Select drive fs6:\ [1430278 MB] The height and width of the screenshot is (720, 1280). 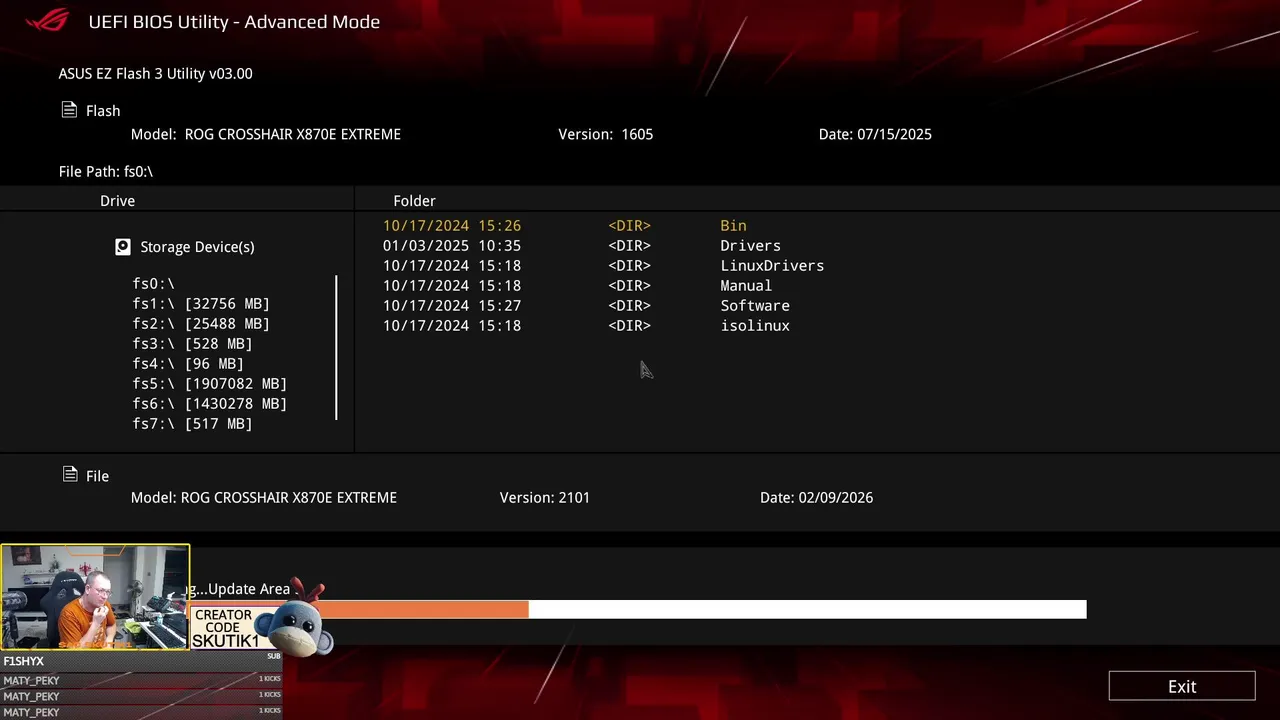click(210, 404)
